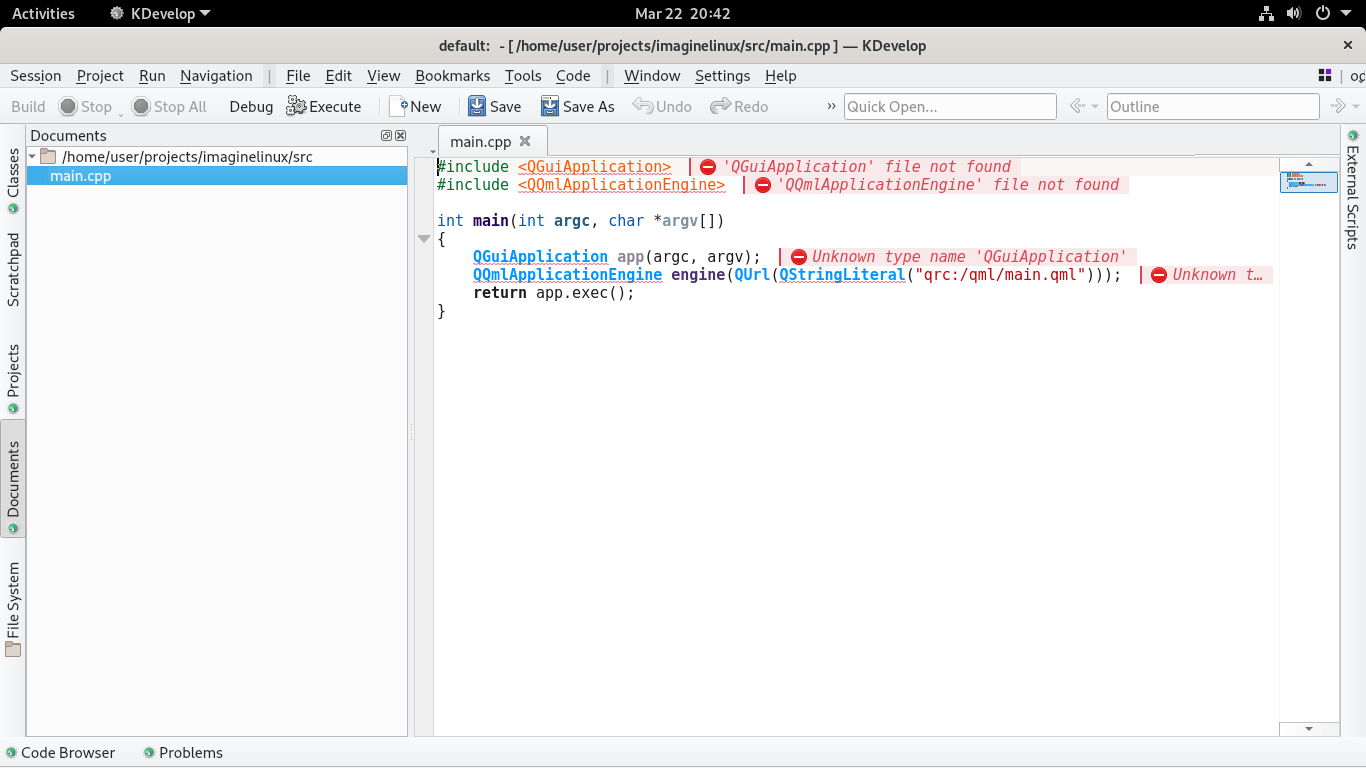The image size is (1366, 768).
Task: Create a New file from the toolbar
Action: click(x=415, y=107)
